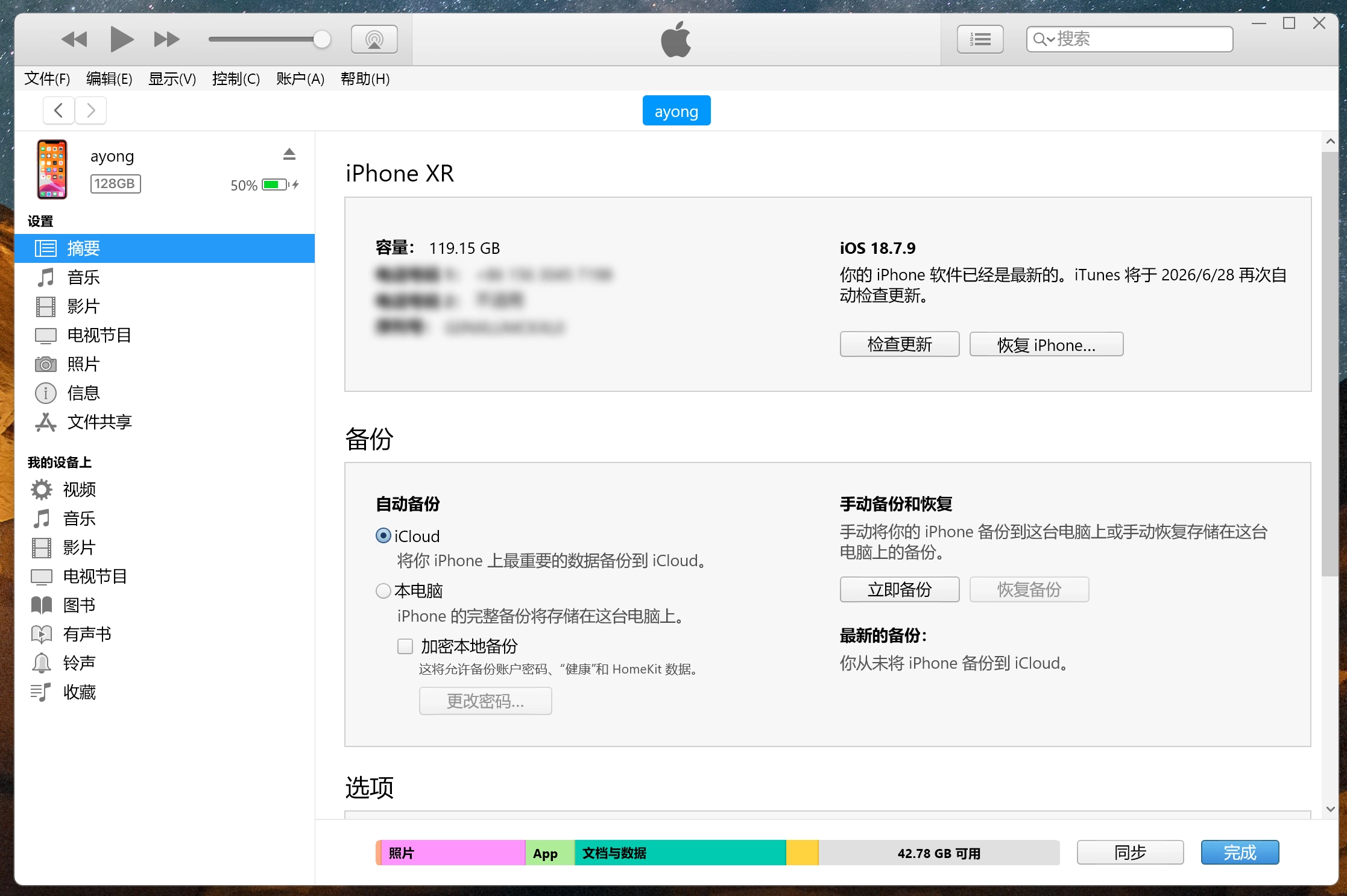
Task: Click the 立即备份 button
Action: pos(900,590)
